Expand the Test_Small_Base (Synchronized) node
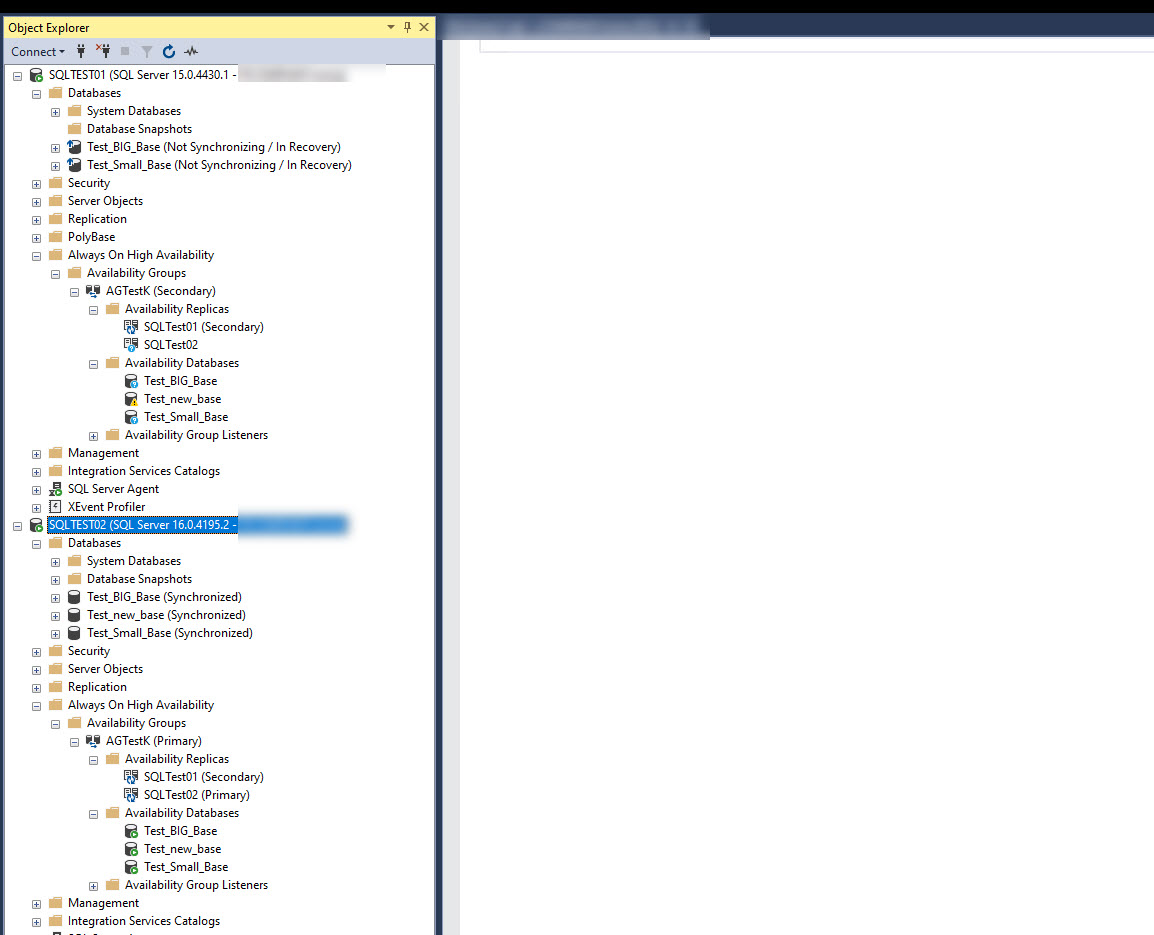This screenshot has height=935, width=1154. [x=55, y=634]
